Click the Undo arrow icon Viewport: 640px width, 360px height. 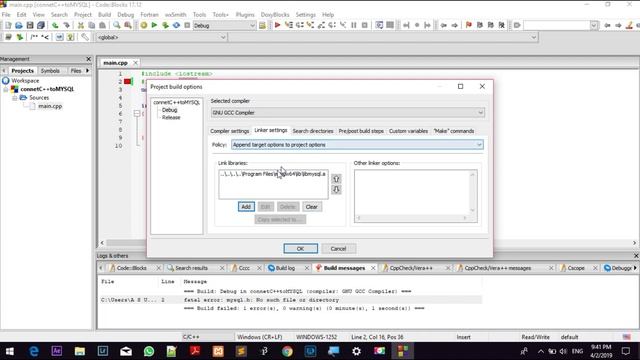click(x=55, y=25)
